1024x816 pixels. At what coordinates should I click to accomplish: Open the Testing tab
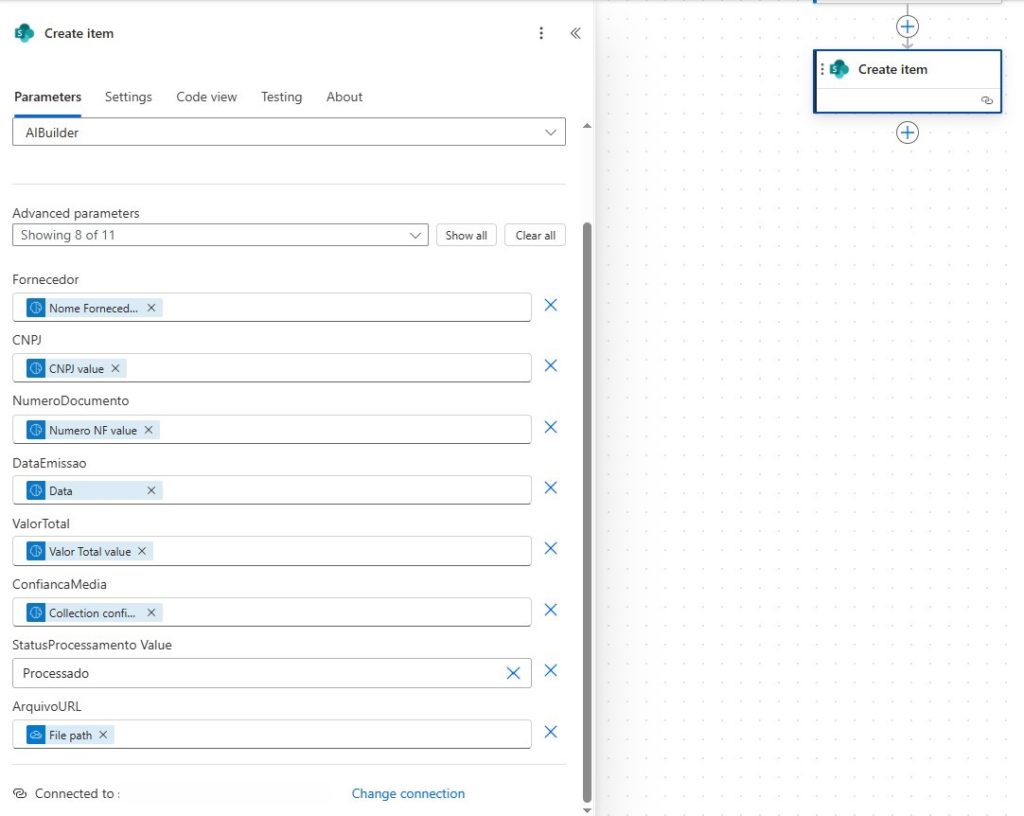tap(281, 97)
